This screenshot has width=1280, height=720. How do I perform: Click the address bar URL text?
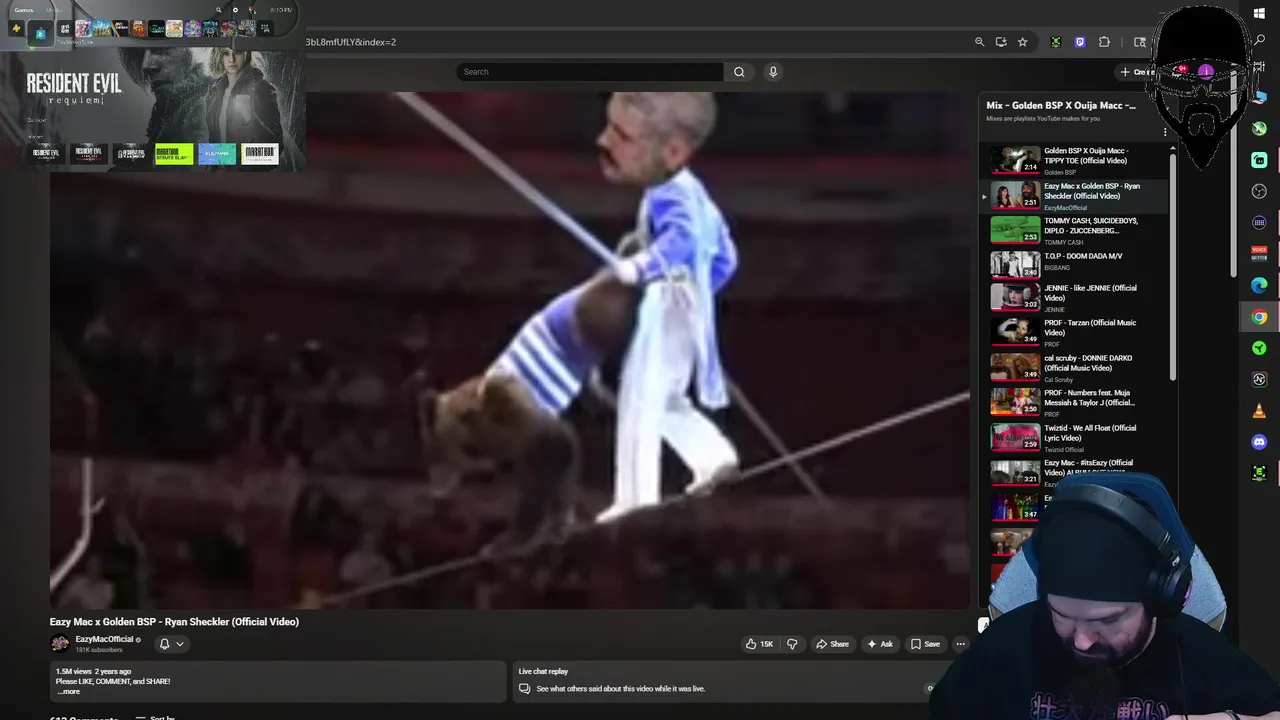tap(351, 42)
